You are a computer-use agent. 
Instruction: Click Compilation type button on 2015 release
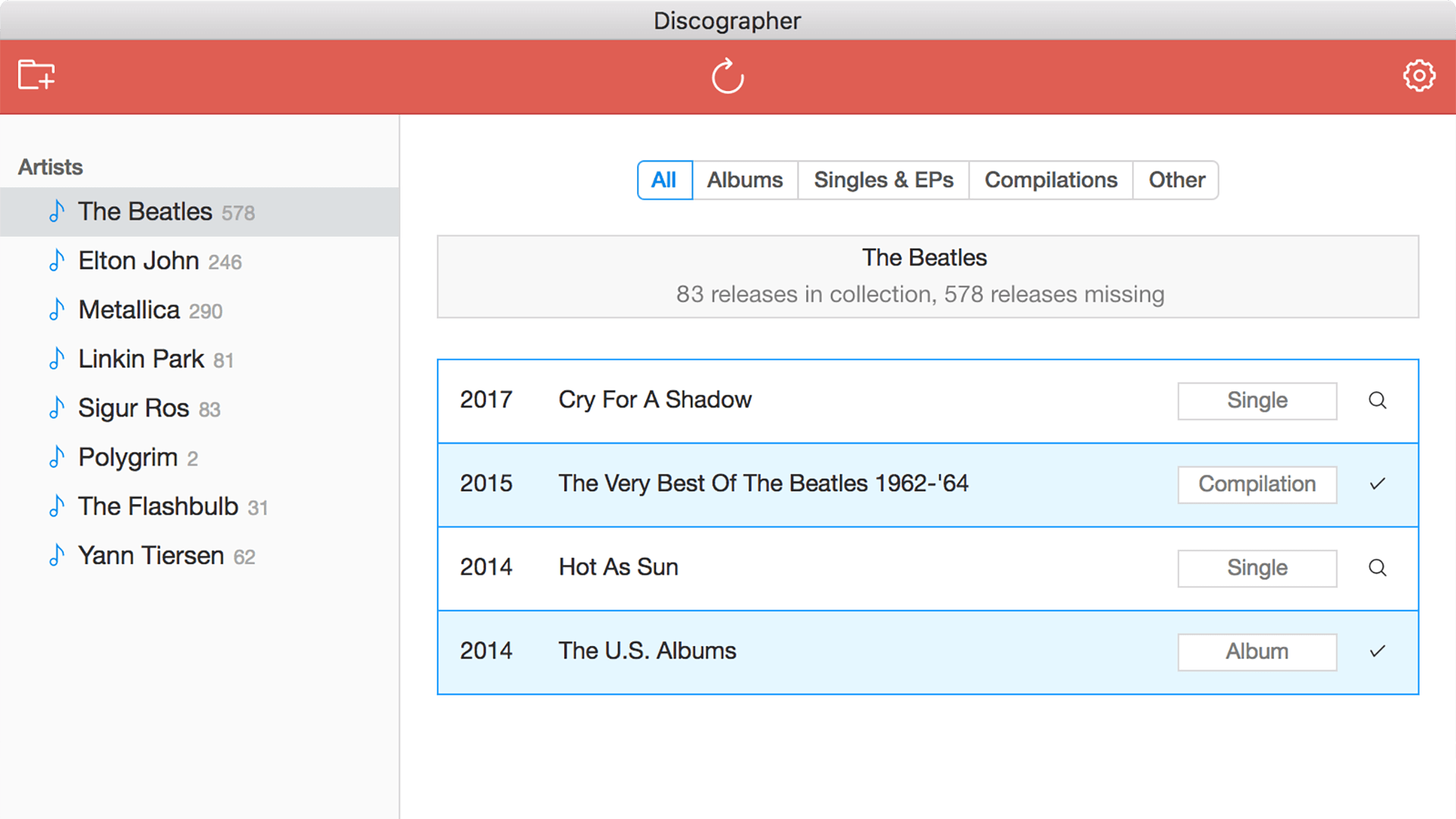pos(1257,484)
